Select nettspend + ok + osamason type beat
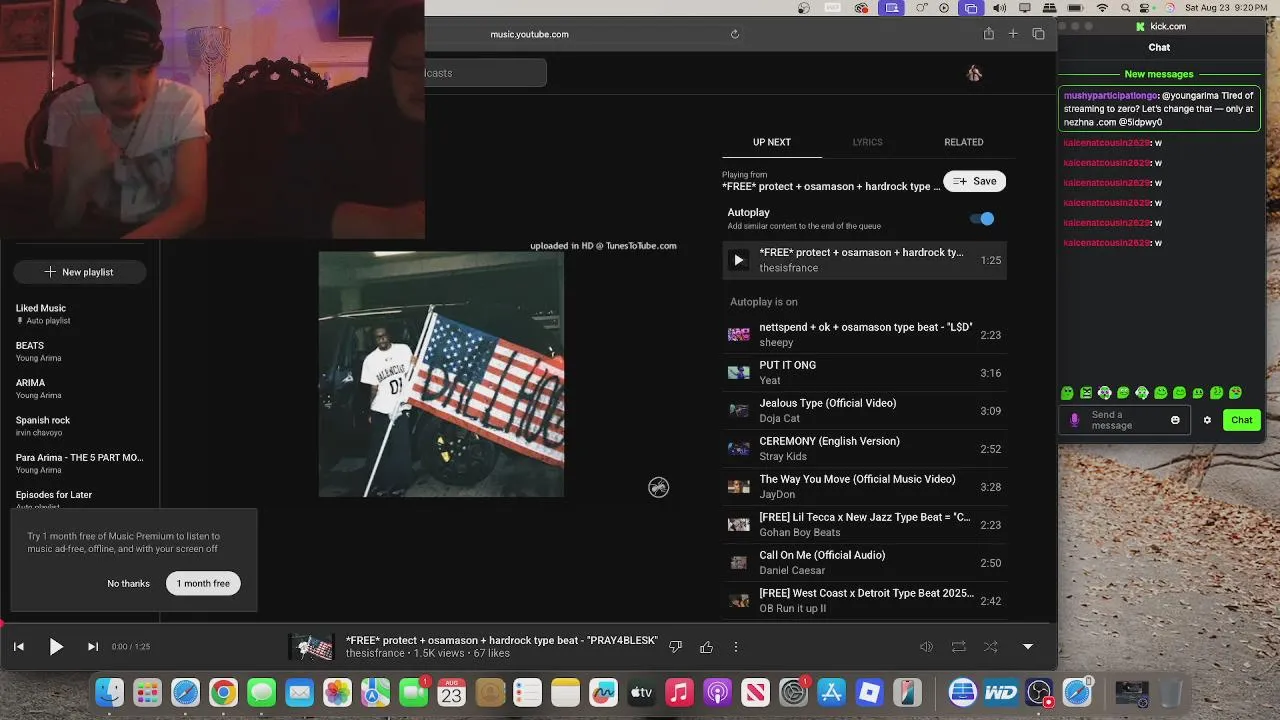Image resolution: width=1280 pixels, height=720 pixels. click(865, 335)
